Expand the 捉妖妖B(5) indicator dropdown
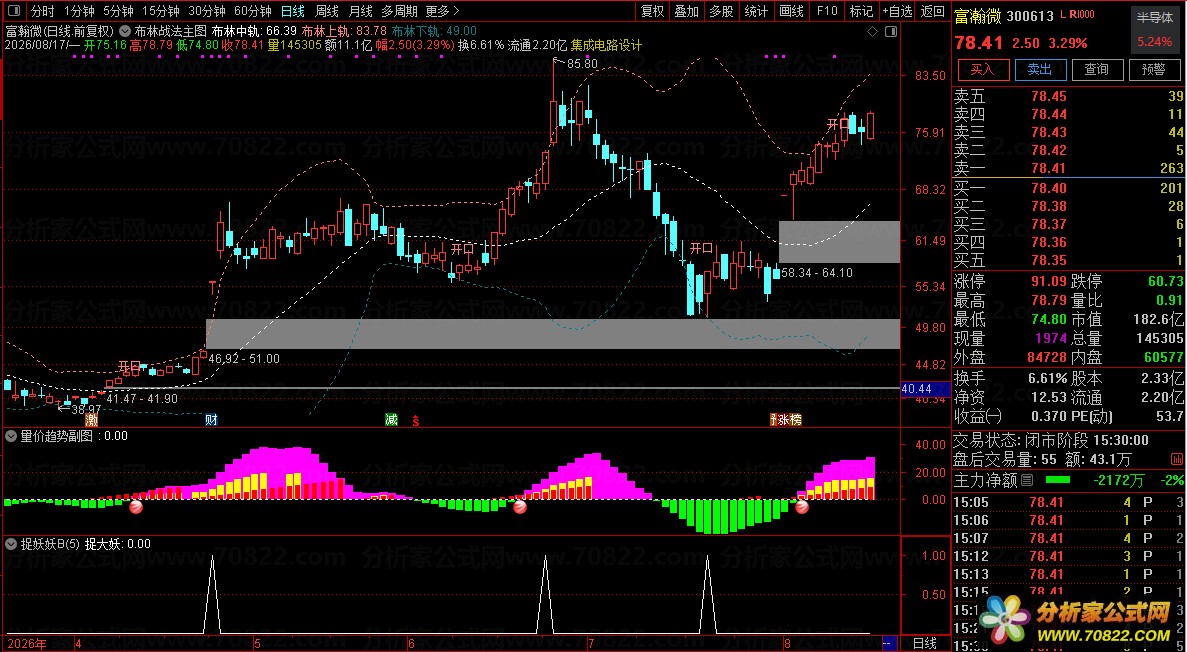The image size is (1187, 652). pyautogui.click(x=11, y=544)
